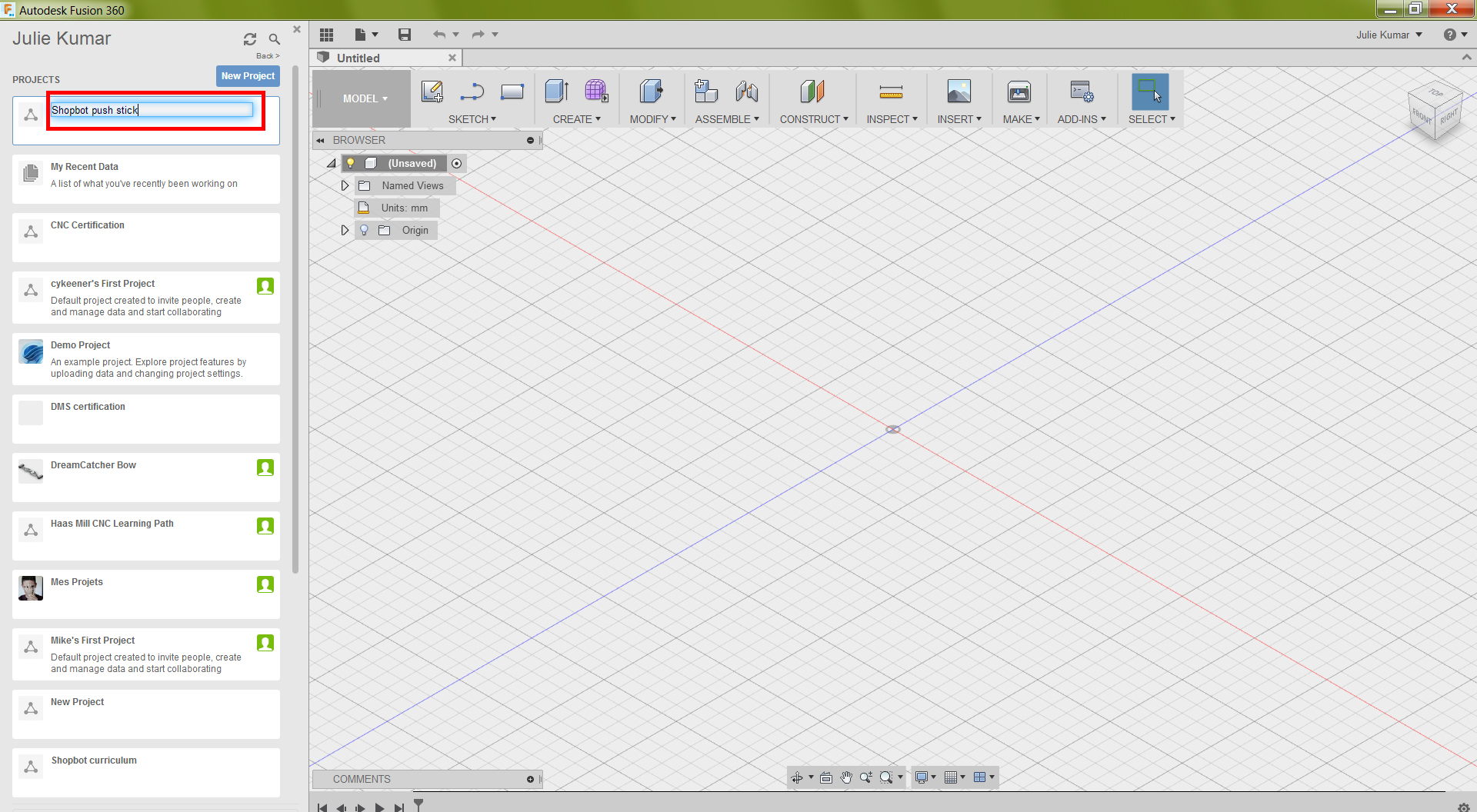1477x812 pixels.
Task: Open the INSPECT menu
Action: [892, 119]
